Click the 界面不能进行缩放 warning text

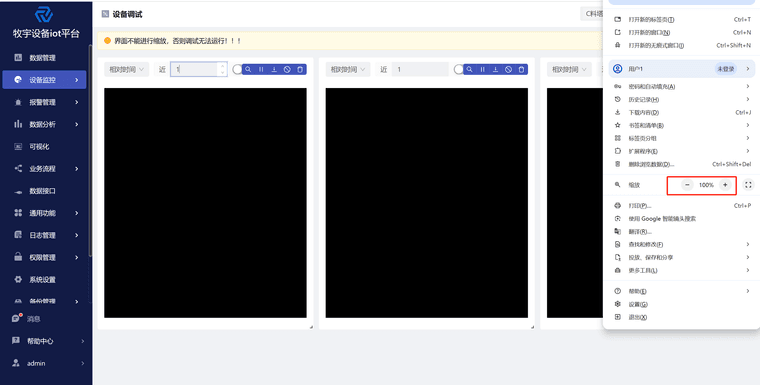tap(177, 41)
